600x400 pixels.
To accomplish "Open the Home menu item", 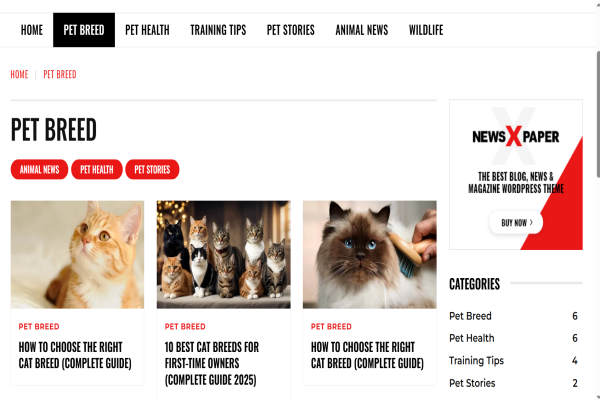I will [32, 30].
